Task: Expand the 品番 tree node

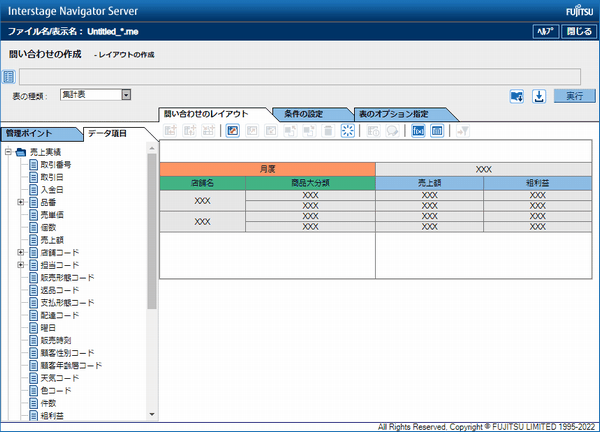Action: click(x=21, y=202)
